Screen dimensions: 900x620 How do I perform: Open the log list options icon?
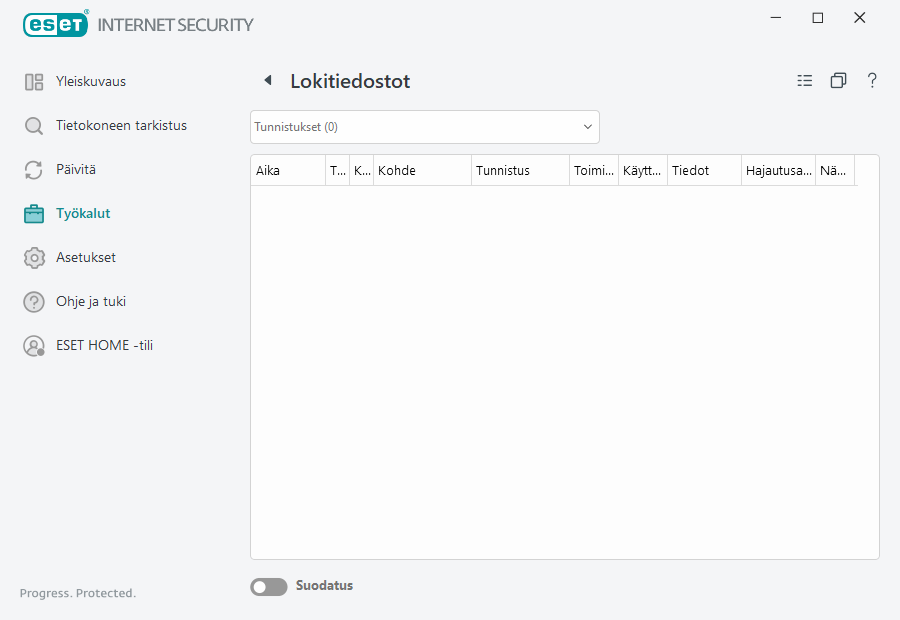tap(805, 80)
